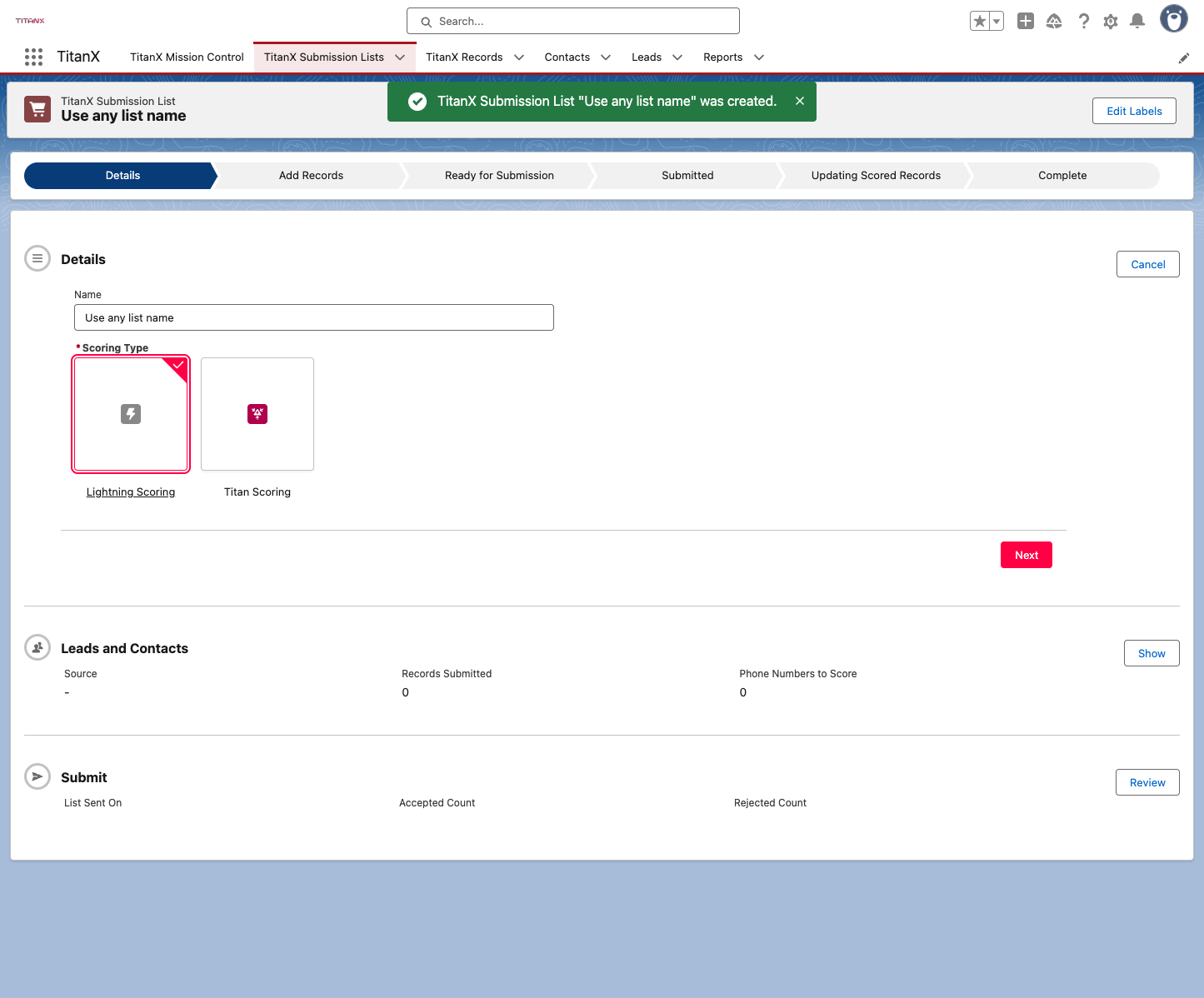Expand the Contacts tab menu
Image resolution: width=1204 pixels, height=998 pixels.
point(606,57)
